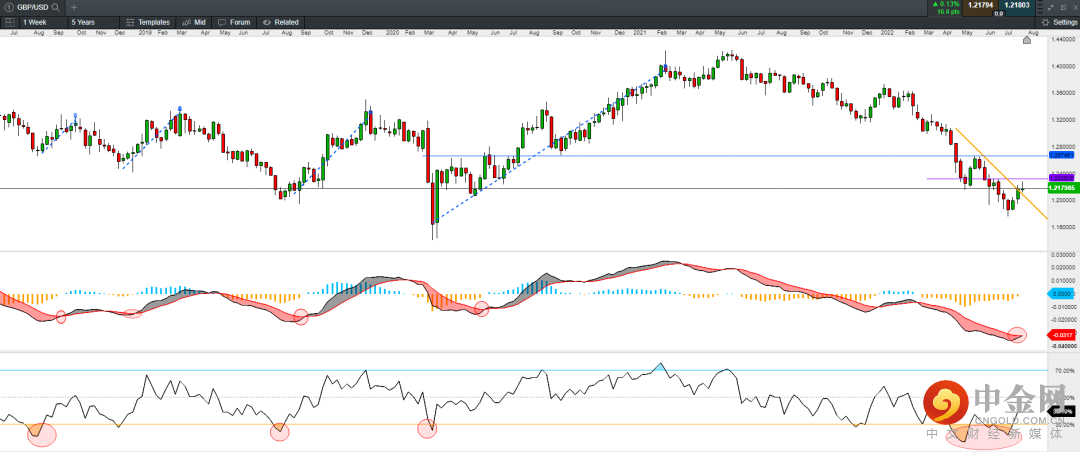
Task: Click the circled 1 GBP/USD icon
Action: pos(8,7)
